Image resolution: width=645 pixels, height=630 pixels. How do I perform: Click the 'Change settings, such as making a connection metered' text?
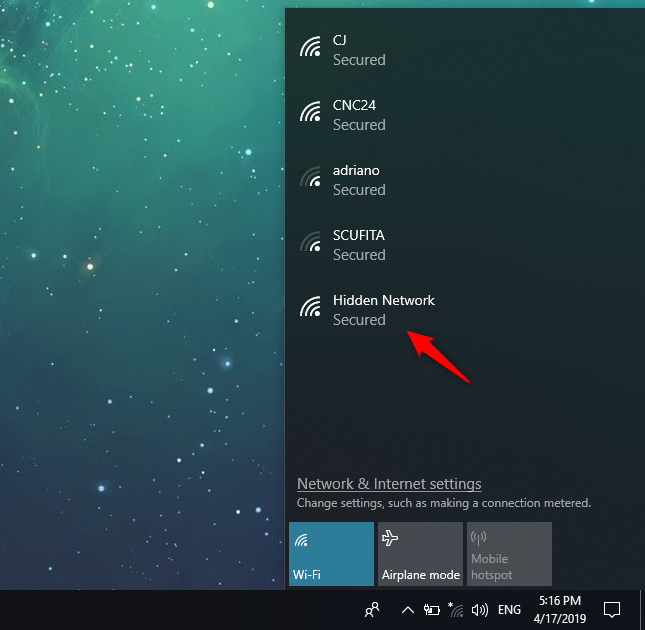[x=444, y=503]
